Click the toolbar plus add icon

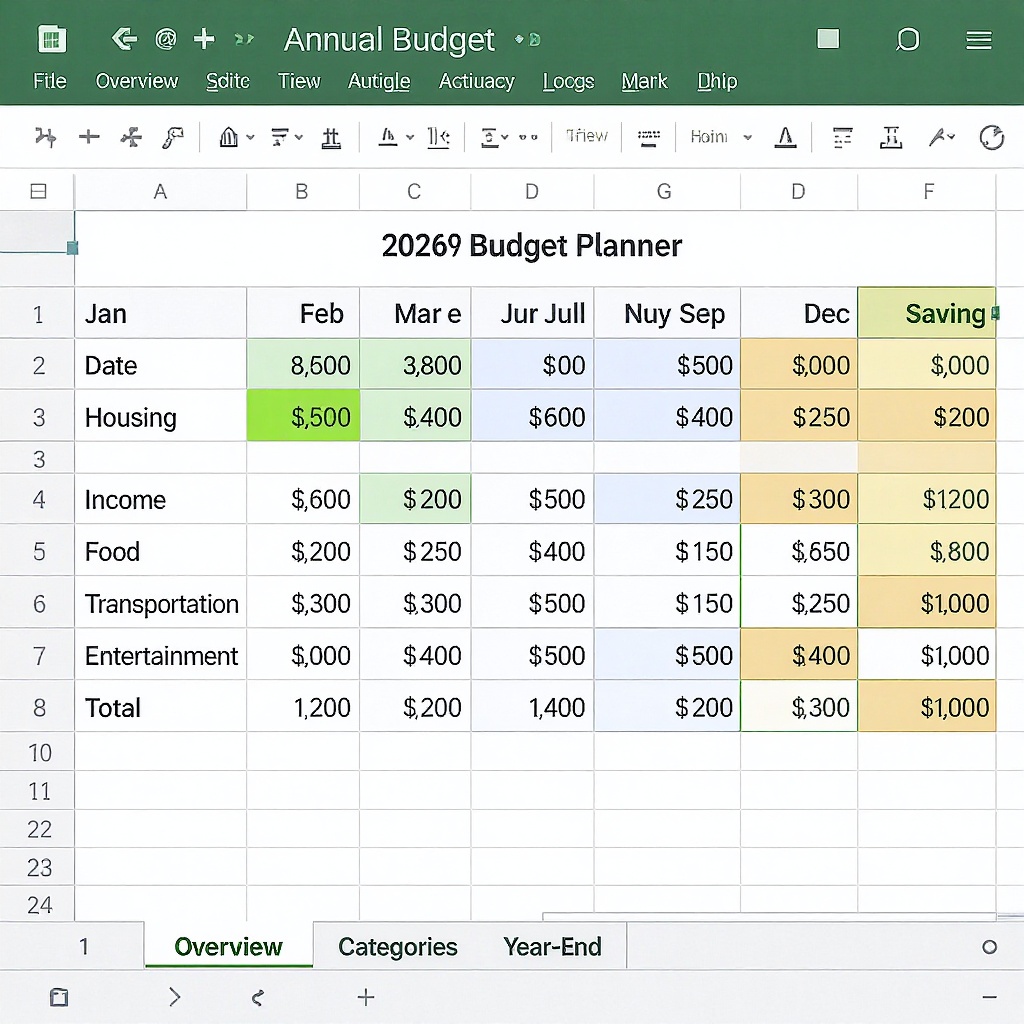tap(89, 136)
